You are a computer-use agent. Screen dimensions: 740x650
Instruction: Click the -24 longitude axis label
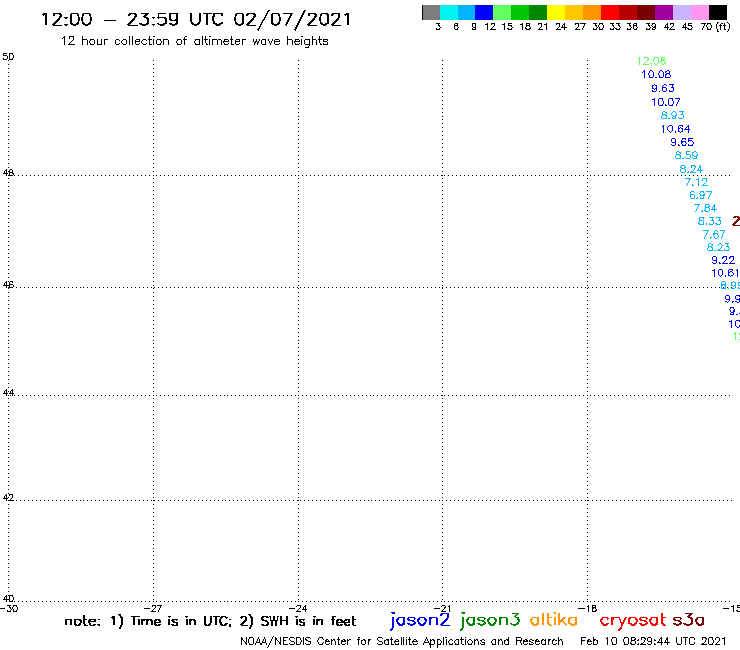pos(298,608)
